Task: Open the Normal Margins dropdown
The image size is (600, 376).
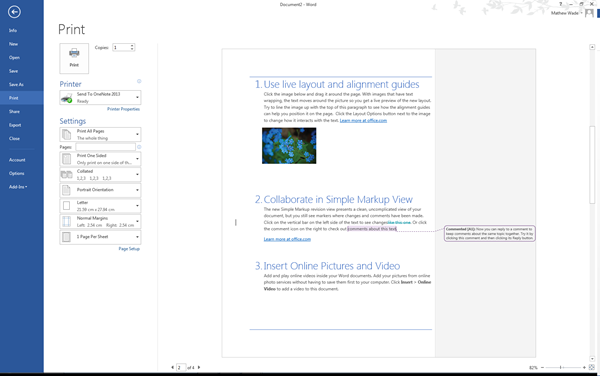Action: [x=100, y=221]
